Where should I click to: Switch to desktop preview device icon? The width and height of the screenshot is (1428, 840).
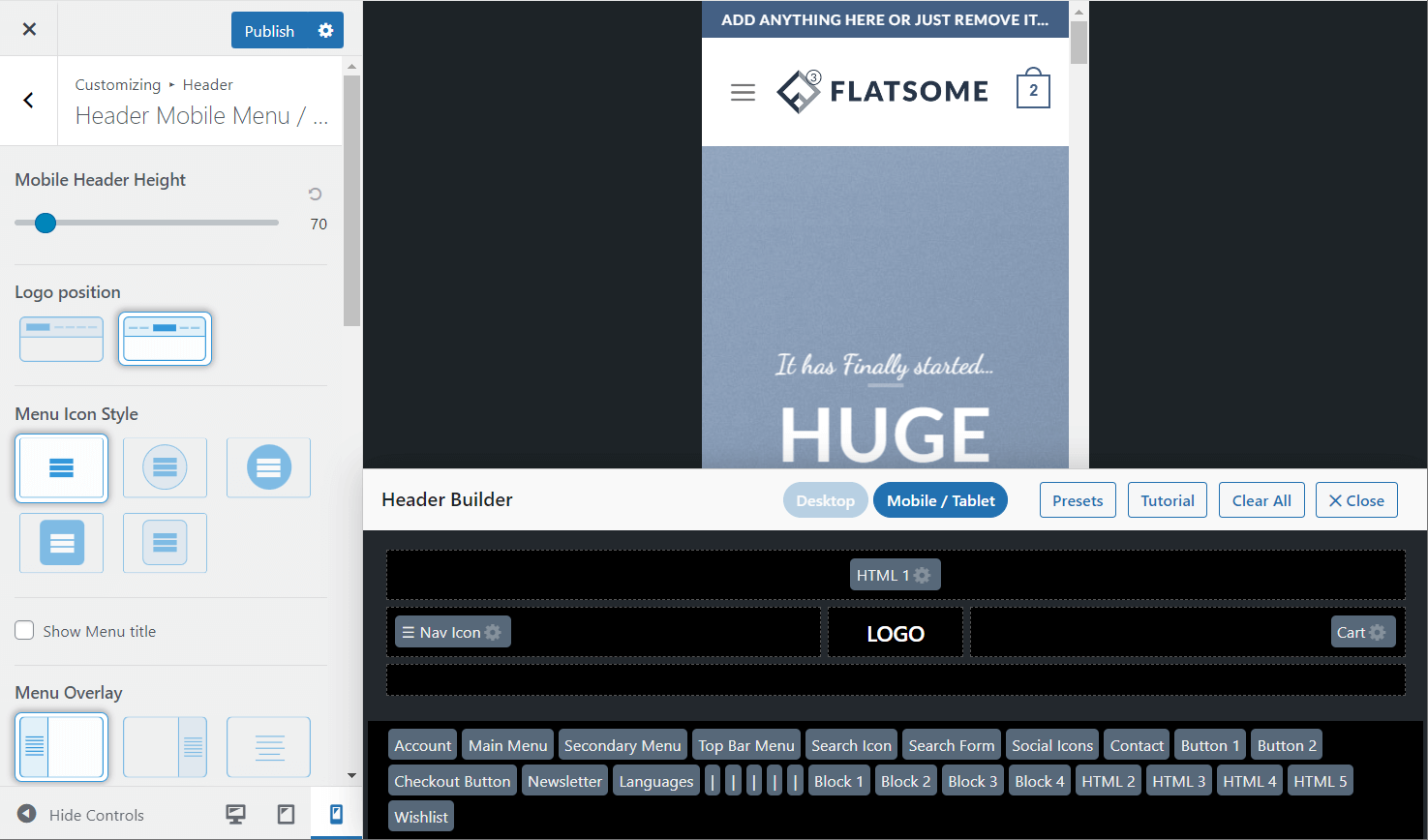point(235,815)
